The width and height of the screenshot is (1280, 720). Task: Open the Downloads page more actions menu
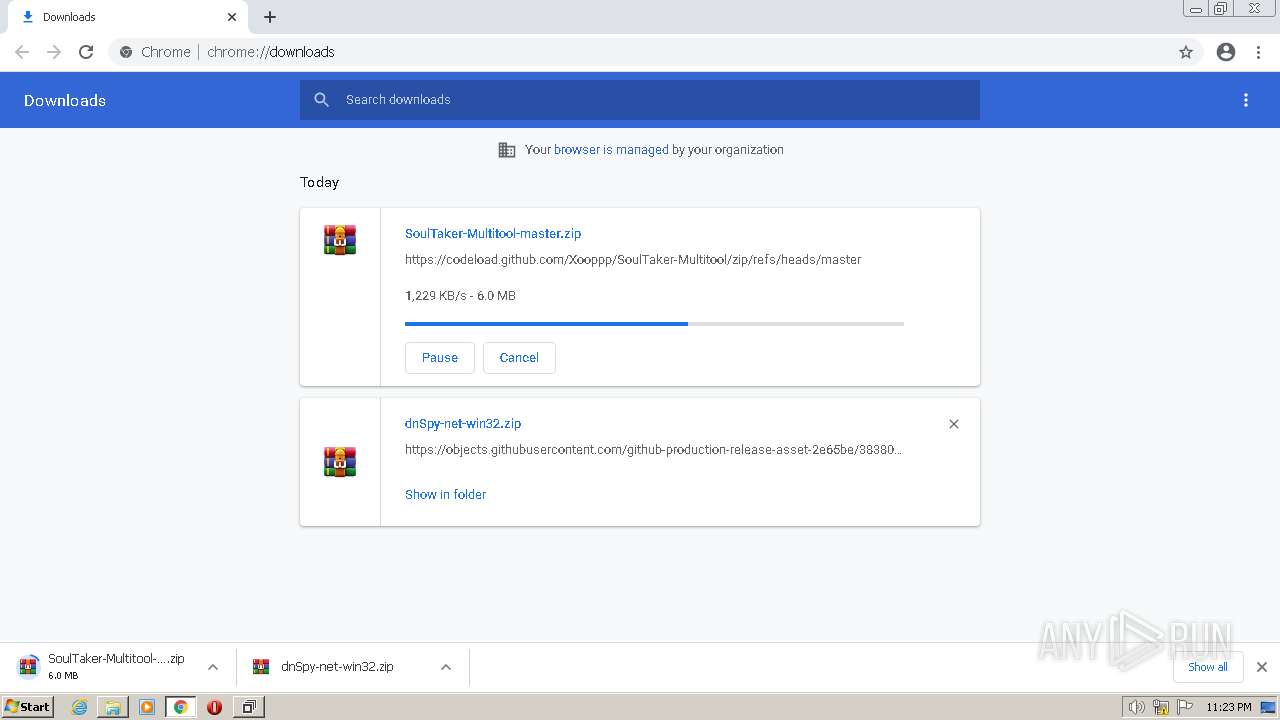click(1246, 100)
